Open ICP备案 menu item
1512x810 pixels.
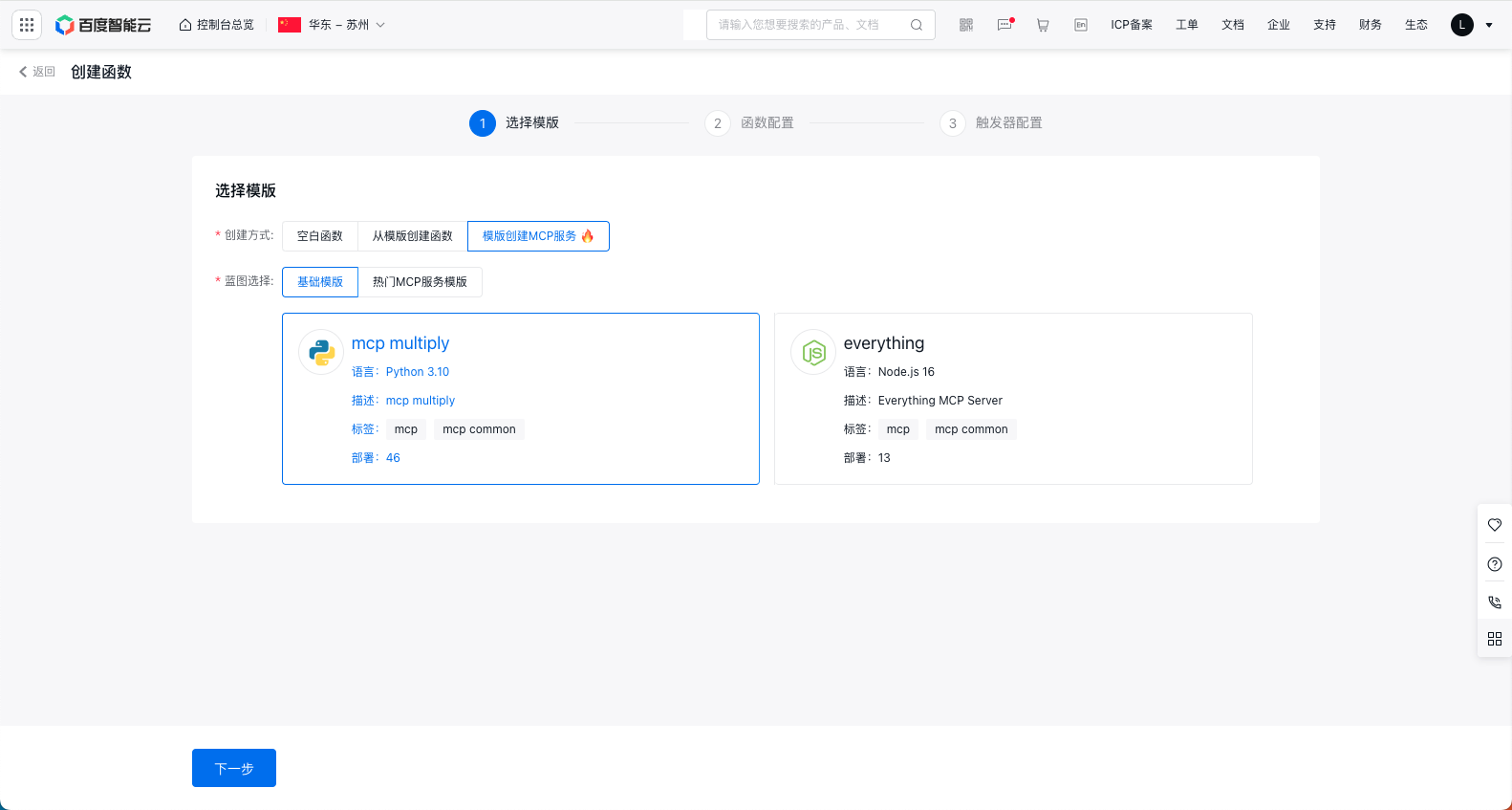(x=1132, y=25)
